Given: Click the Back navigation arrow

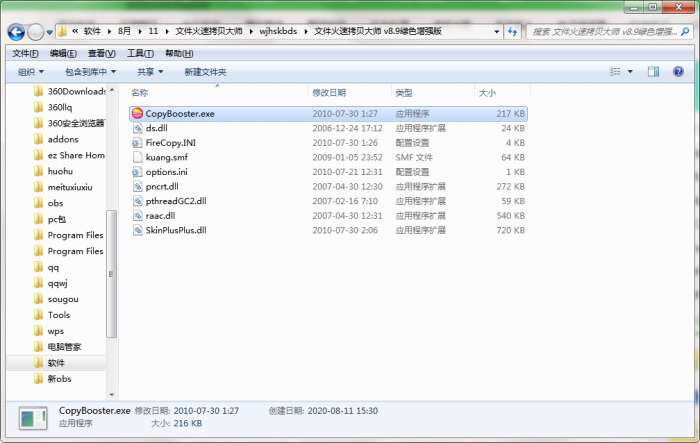Looking at the screenshot, I should (17, 32).
